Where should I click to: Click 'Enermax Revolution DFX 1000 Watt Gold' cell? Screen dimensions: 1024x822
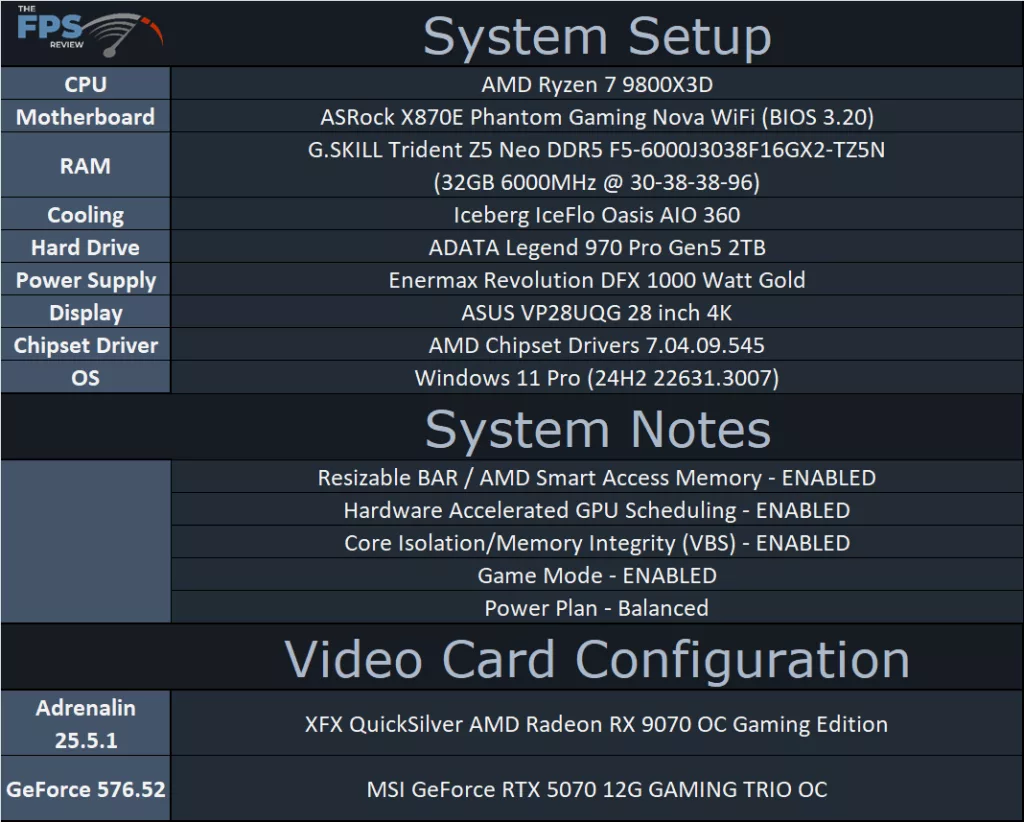(597, 279)
